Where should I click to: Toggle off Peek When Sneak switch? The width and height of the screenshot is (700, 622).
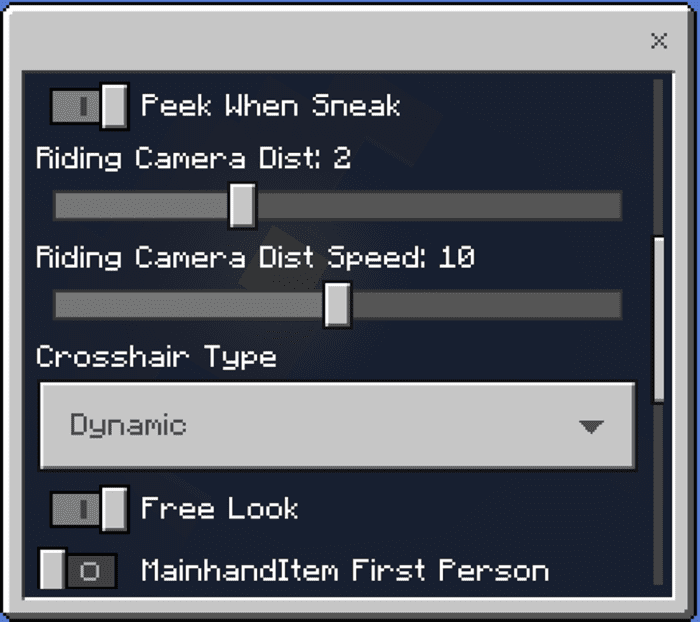[89, 106]
